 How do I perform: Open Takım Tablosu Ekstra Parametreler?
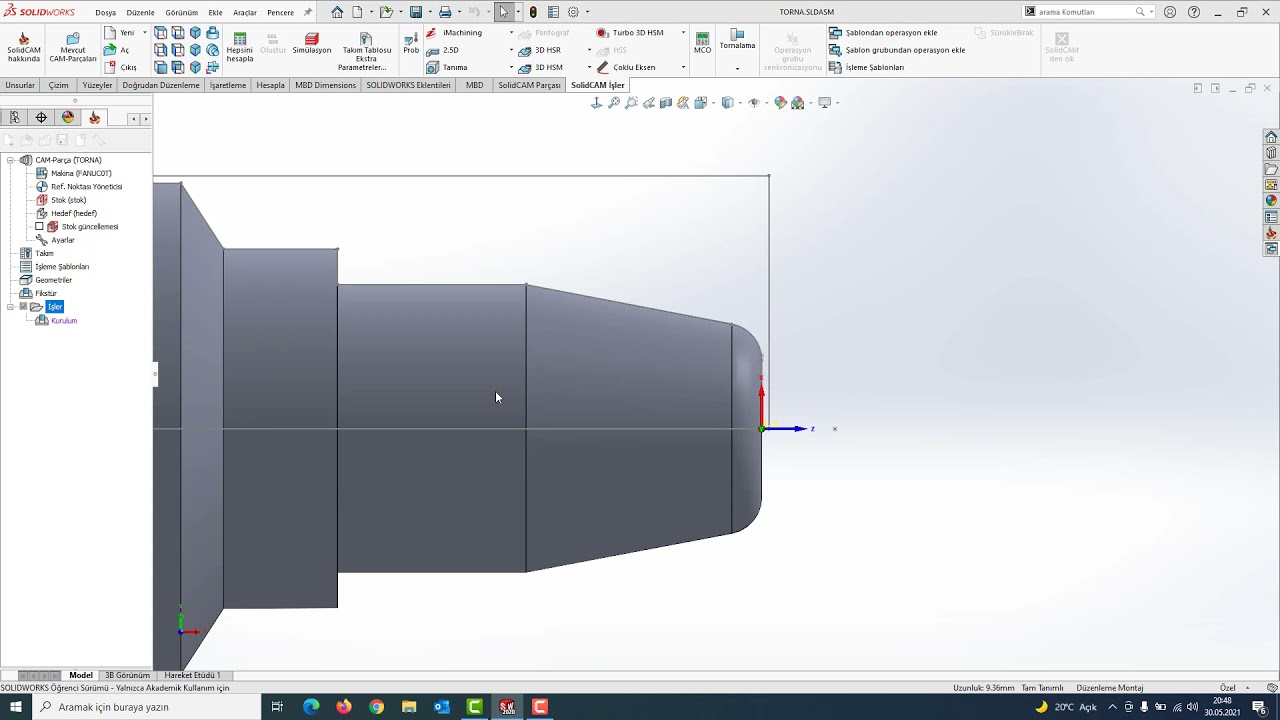366,51
